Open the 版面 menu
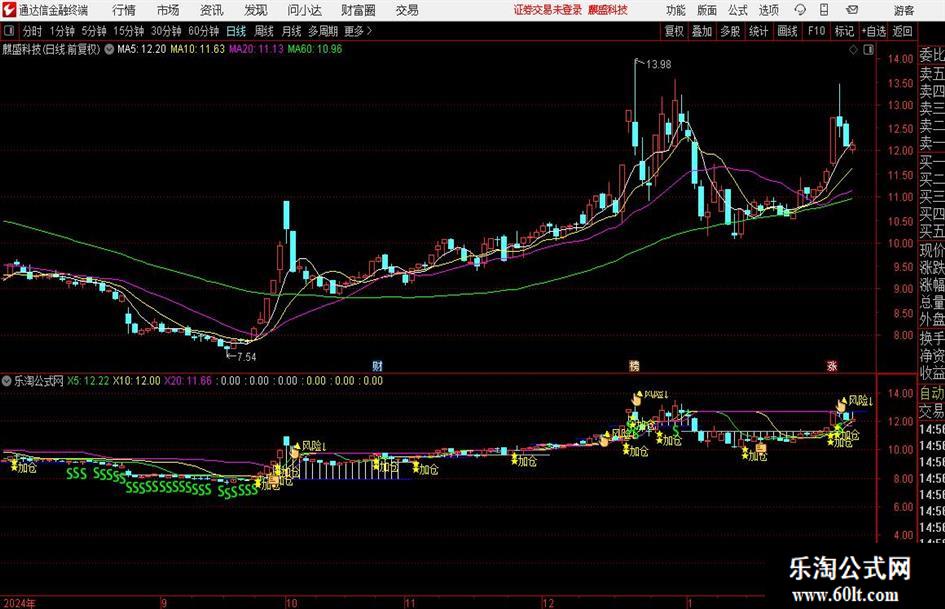Viewport: 945px width, 609px height. pos(707,10)
